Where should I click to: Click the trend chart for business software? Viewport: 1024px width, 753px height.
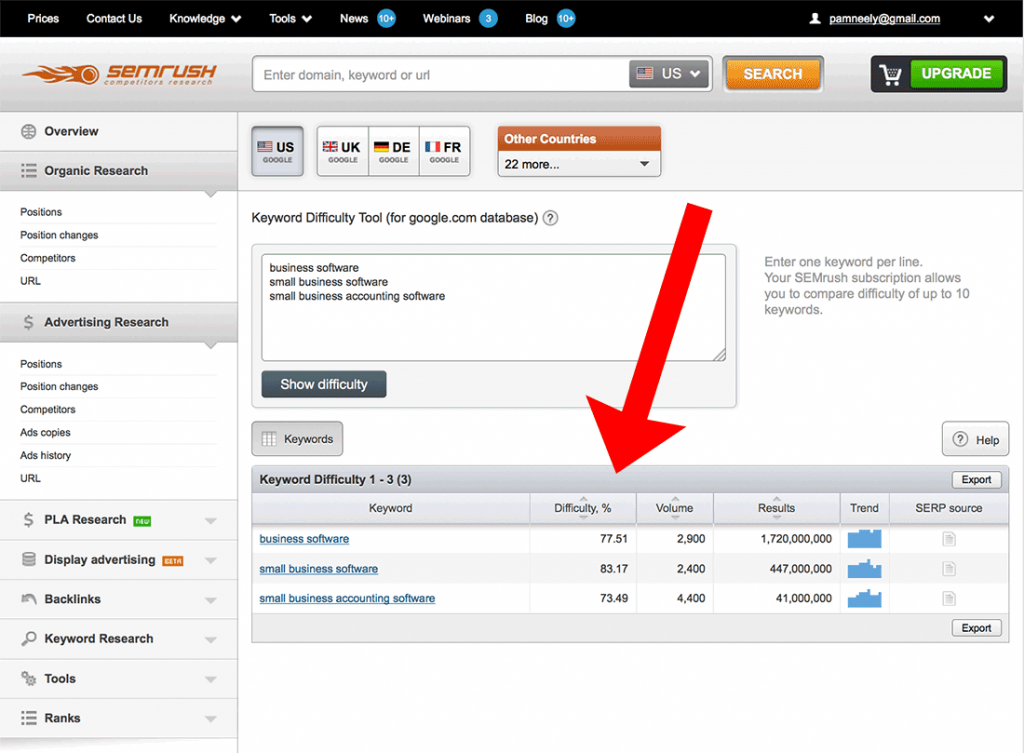(x=864, y=539)
